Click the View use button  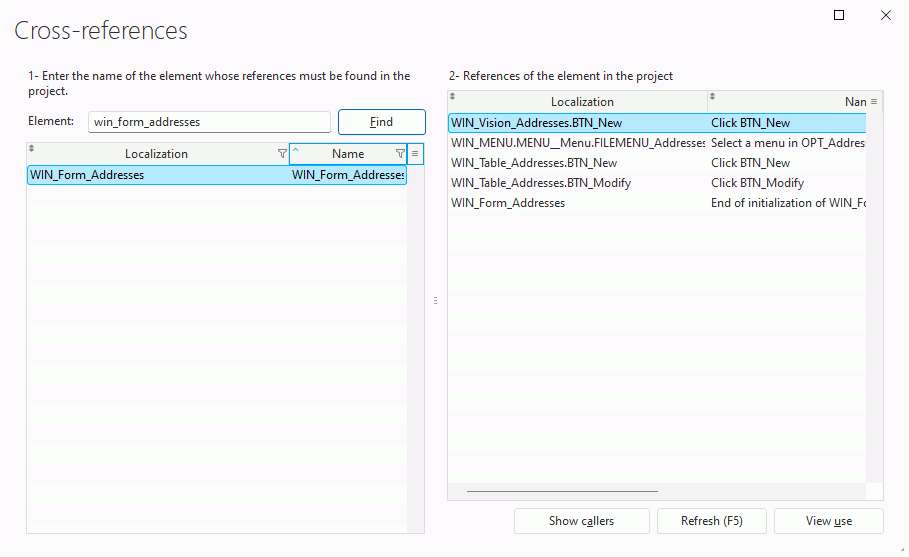click(x=828, y=520)
